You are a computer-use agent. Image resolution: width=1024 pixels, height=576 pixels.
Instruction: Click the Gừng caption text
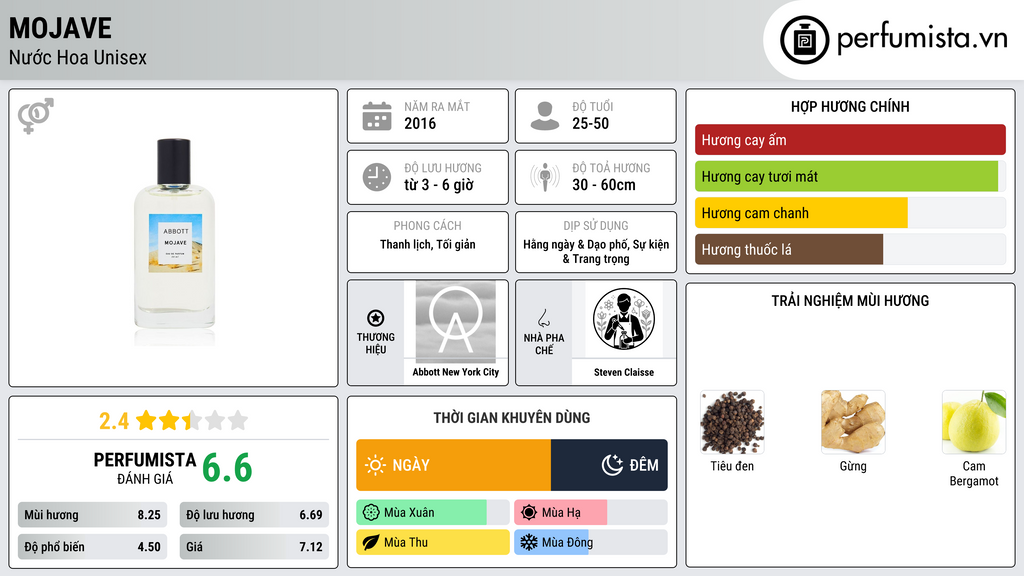point(853,466)
